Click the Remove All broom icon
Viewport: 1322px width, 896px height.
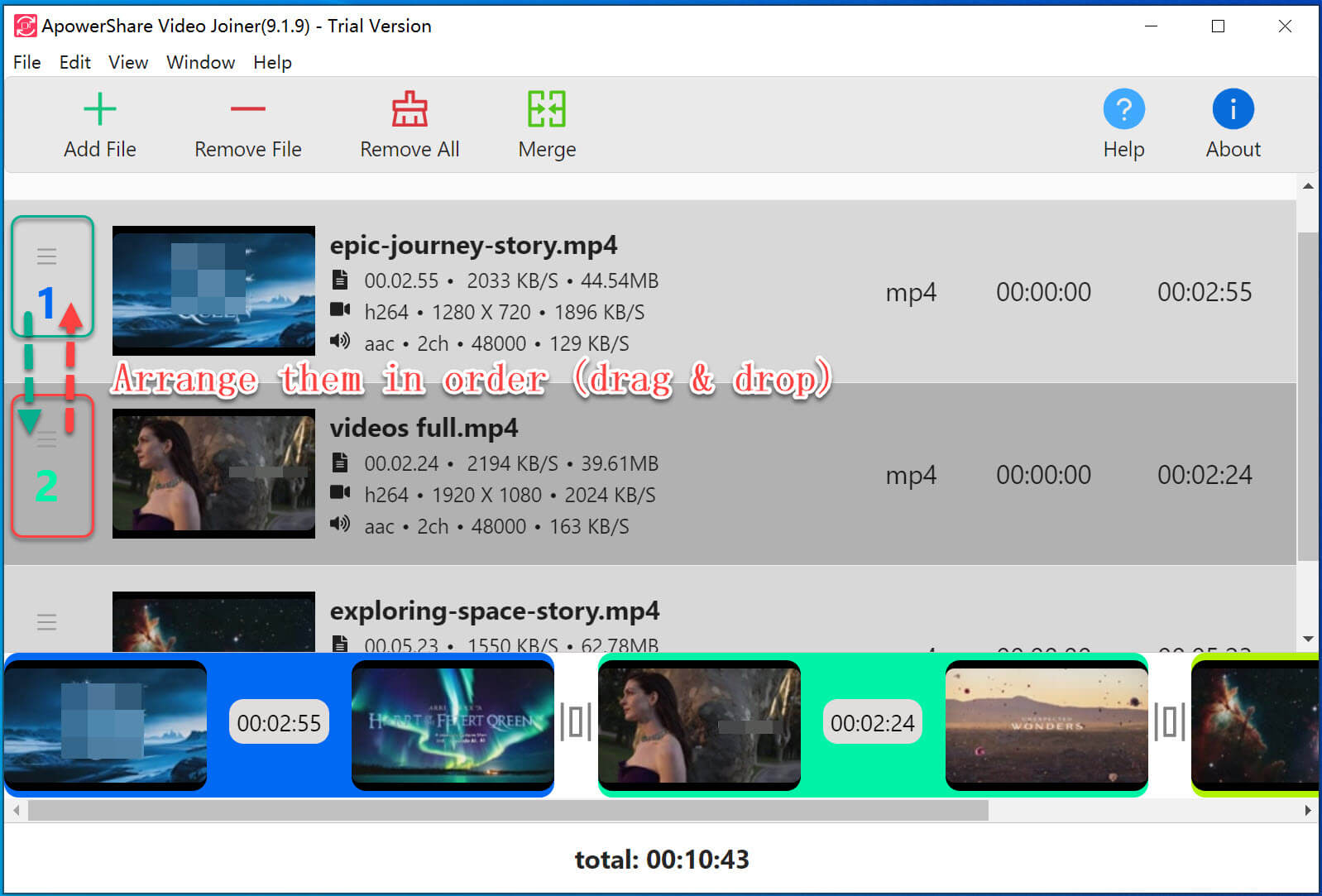click(x=410, y=109)
